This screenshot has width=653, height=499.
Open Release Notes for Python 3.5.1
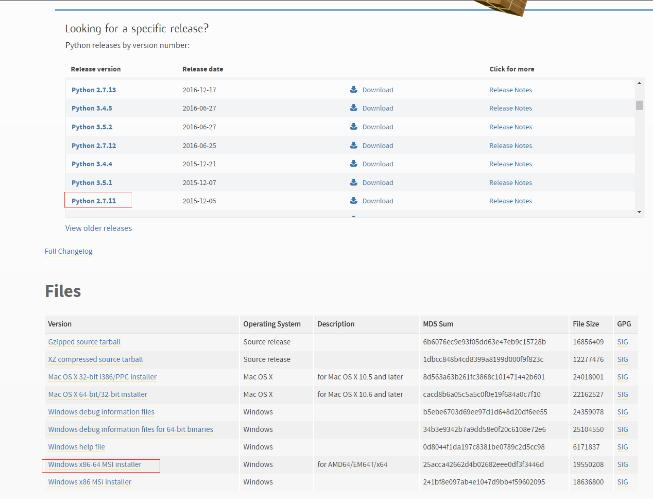pos(511,183)
